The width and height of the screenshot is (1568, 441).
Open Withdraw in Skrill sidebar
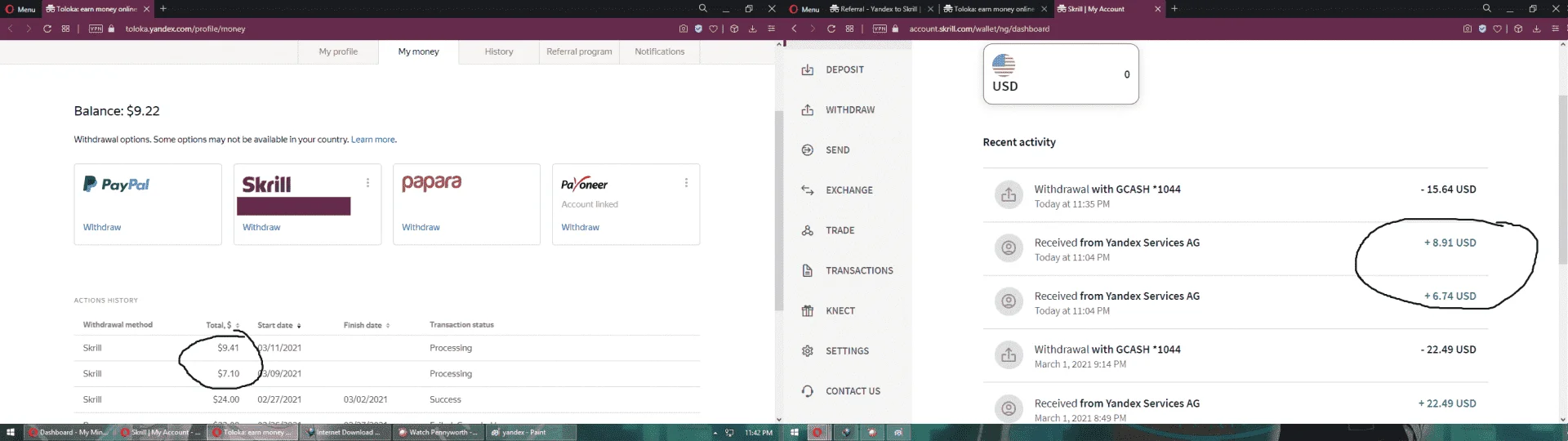(849, 110)
